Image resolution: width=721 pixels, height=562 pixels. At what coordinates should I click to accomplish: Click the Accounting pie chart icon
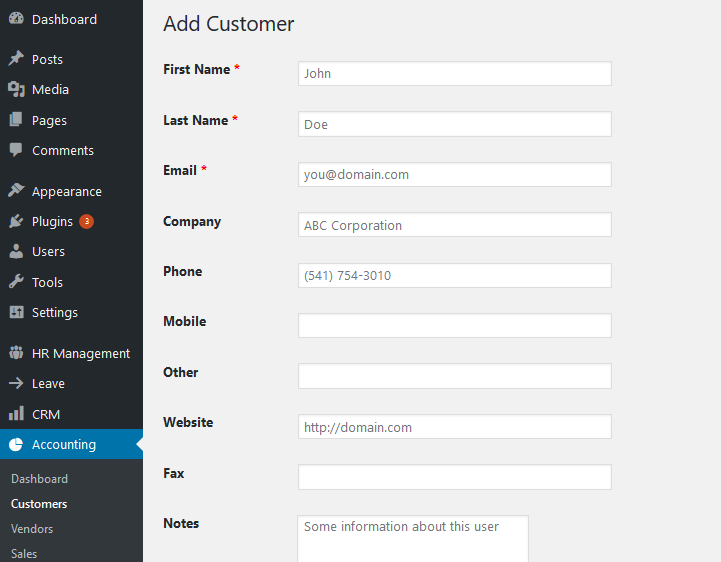16,444
